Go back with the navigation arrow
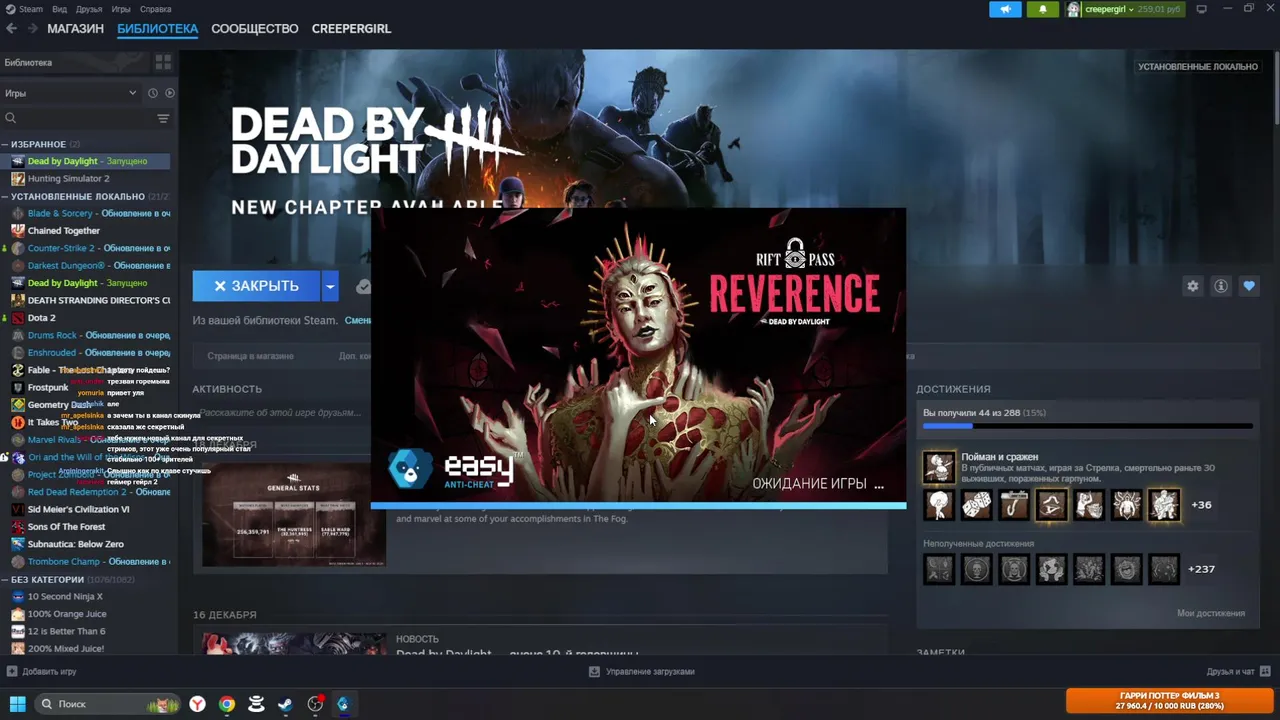Screen dimensions: 1280x720 coord(12,29)
